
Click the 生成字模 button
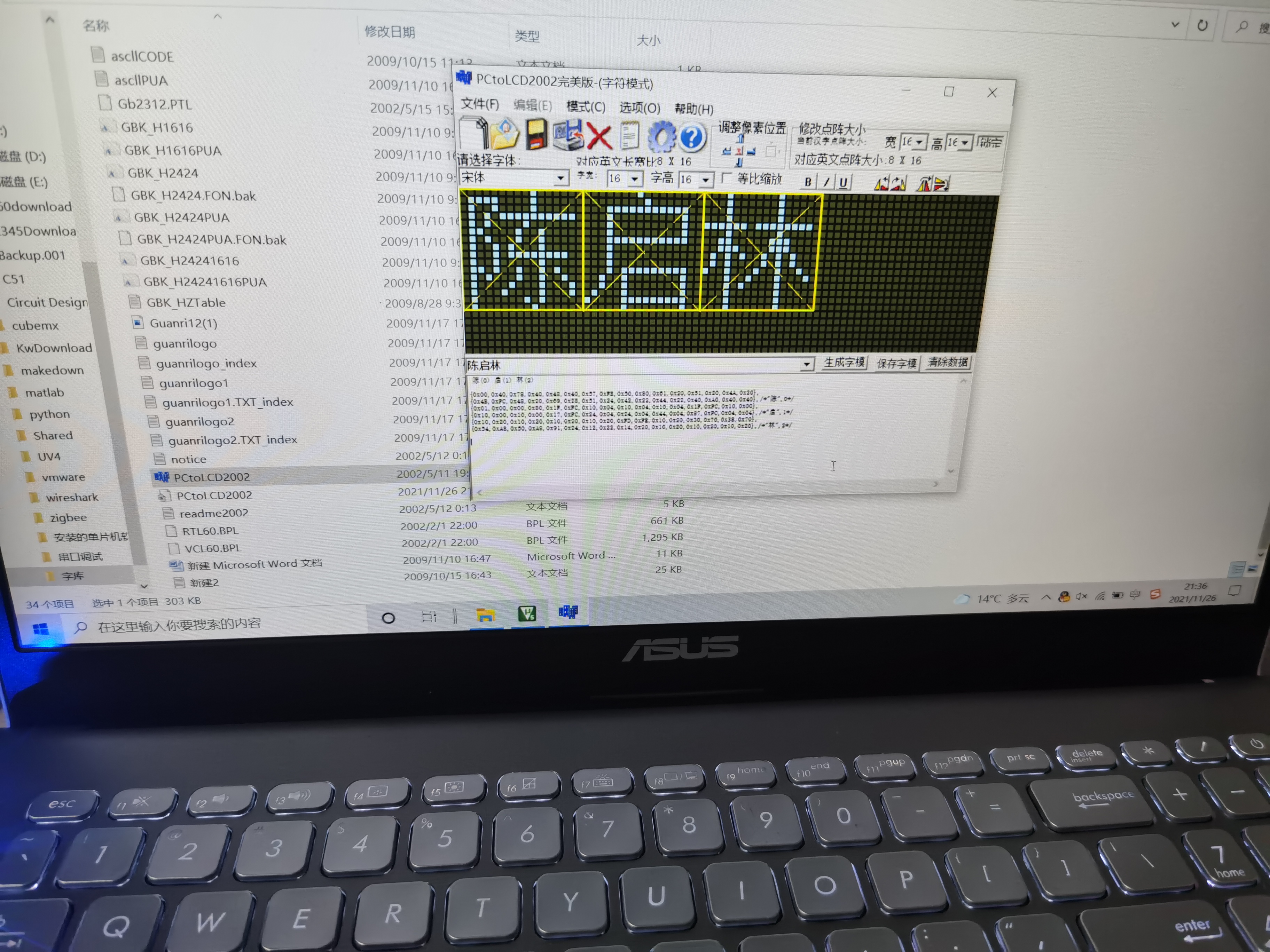[x=844, y=362]
